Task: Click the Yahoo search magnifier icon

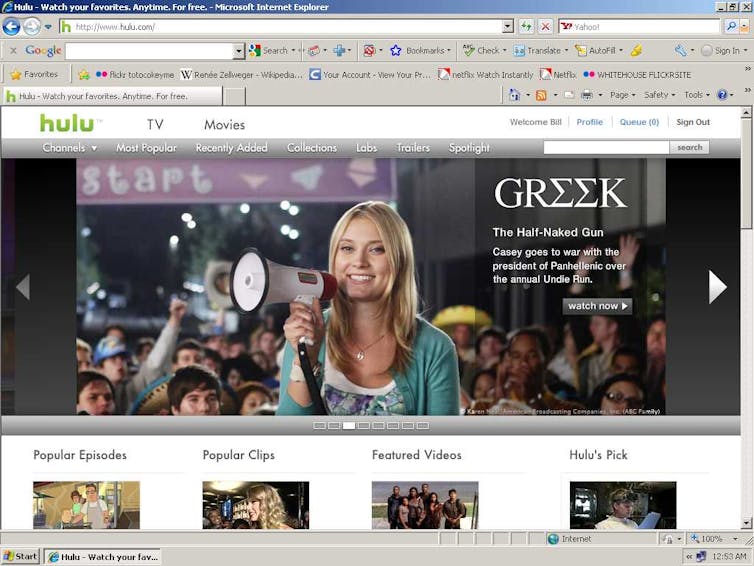Action: 731,26
